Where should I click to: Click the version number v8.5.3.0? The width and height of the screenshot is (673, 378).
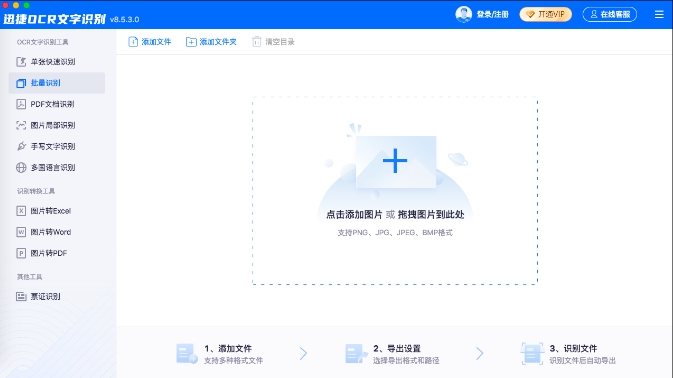coord(124,20)
